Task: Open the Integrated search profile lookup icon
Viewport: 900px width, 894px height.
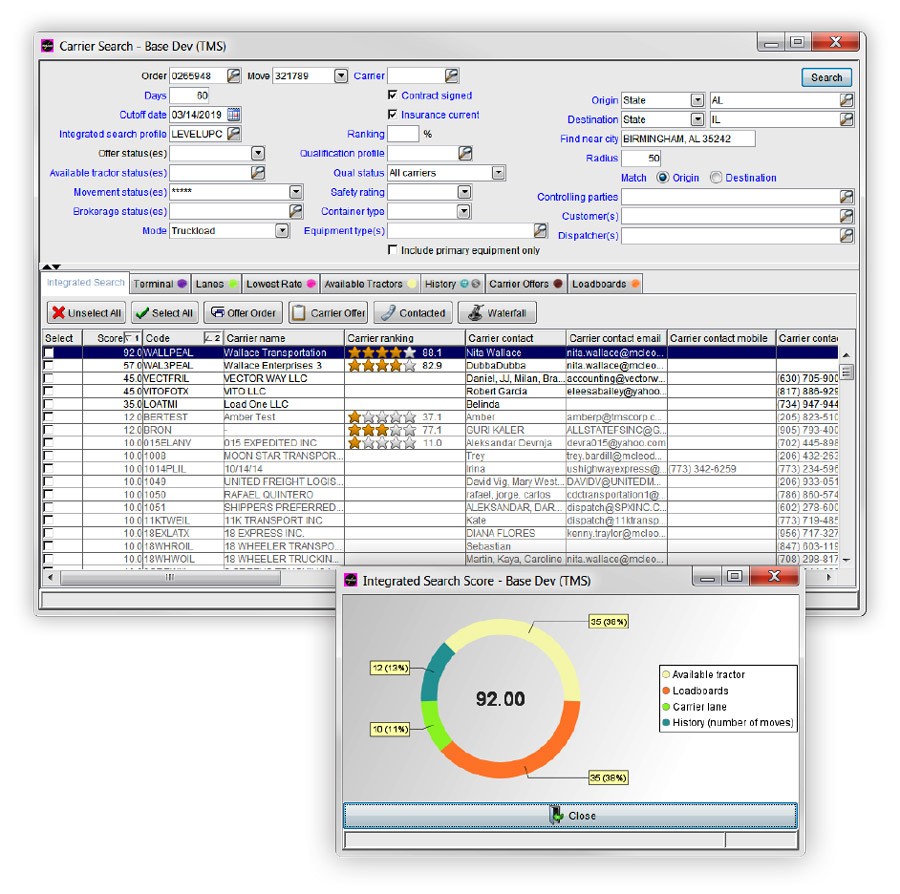Action: click(233, 133)
